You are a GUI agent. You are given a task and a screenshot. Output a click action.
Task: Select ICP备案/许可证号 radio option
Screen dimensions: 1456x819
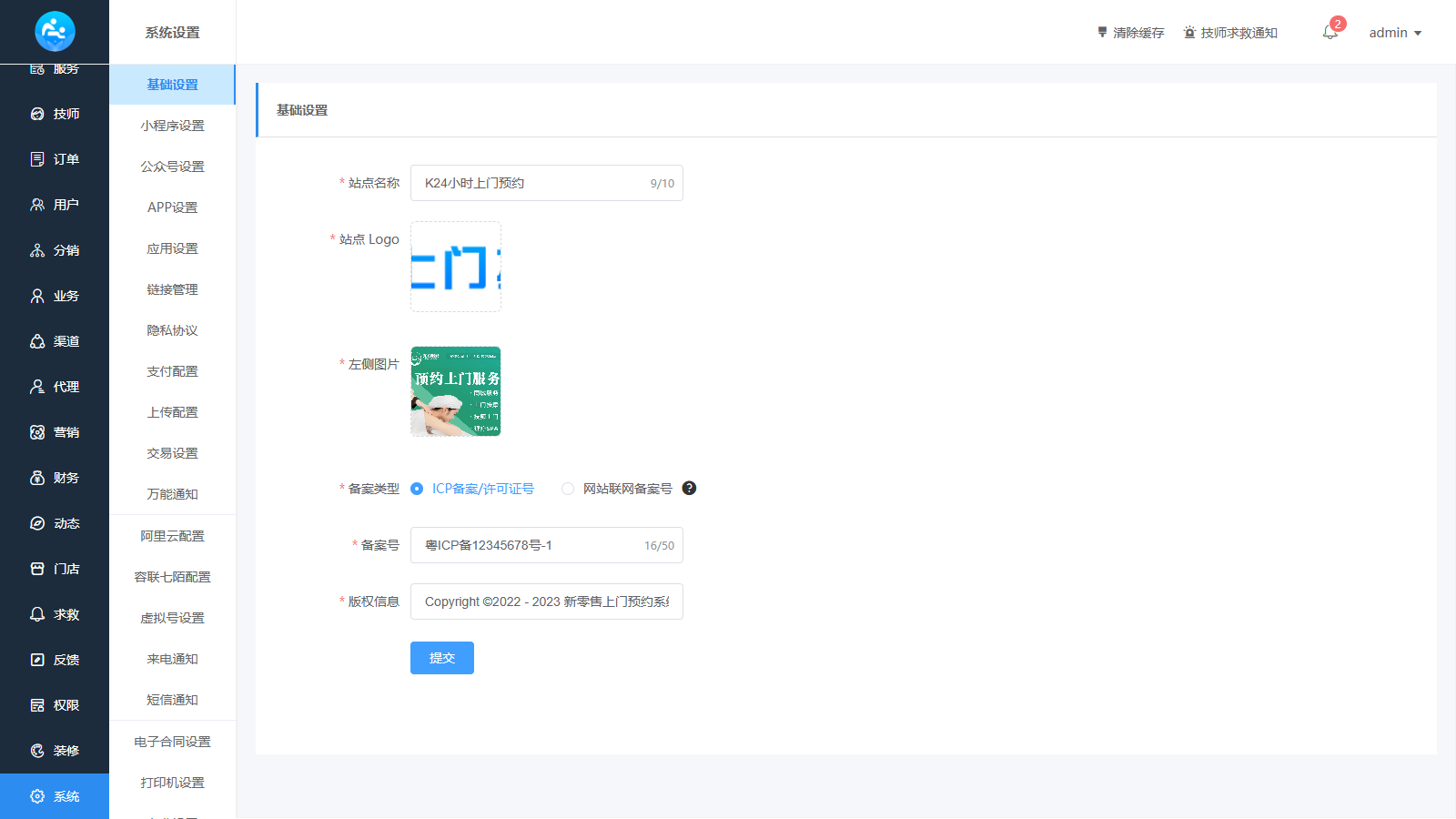417,489
